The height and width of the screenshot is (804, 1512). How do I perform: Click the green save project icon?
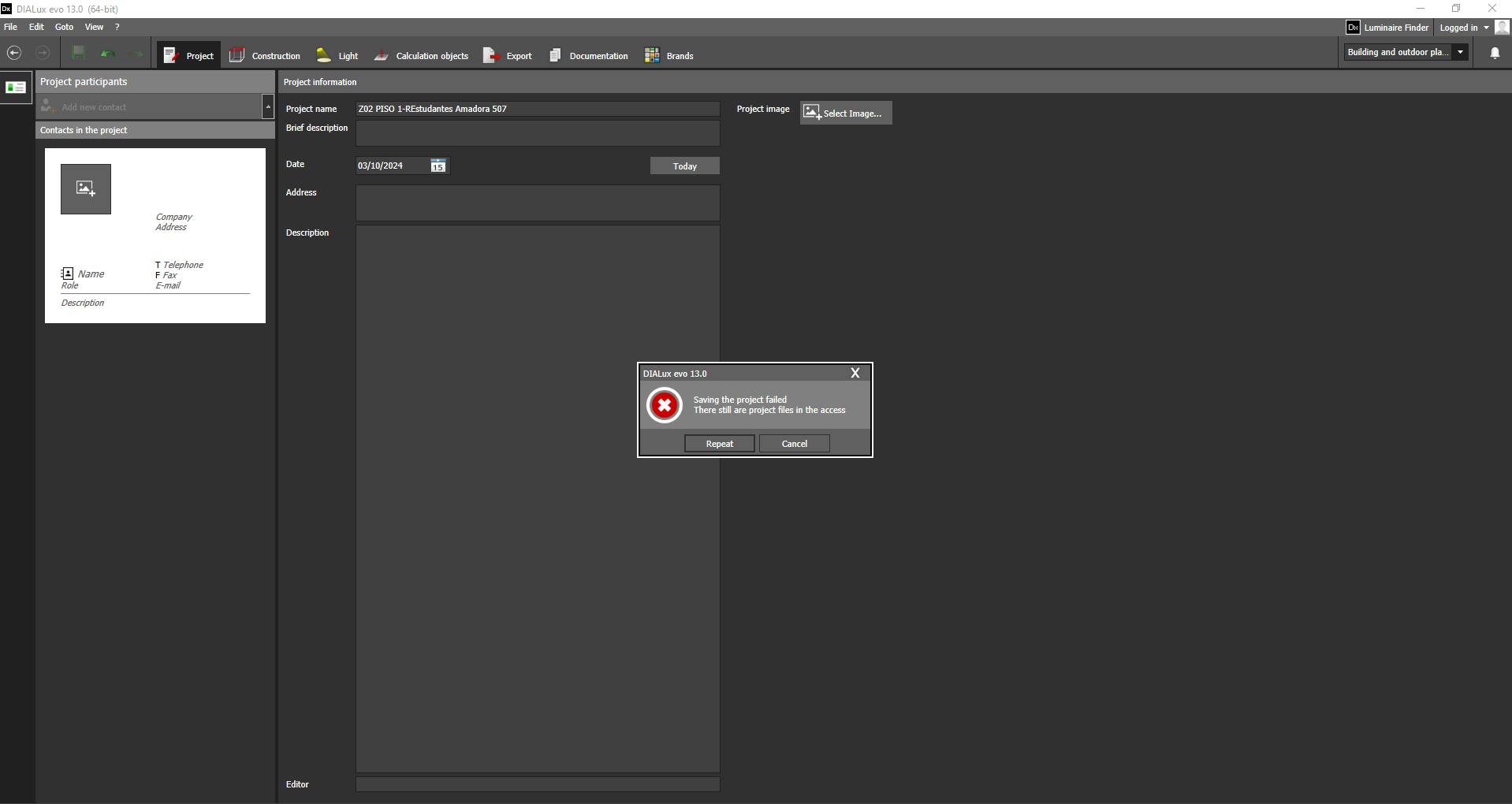click(78, 53)
